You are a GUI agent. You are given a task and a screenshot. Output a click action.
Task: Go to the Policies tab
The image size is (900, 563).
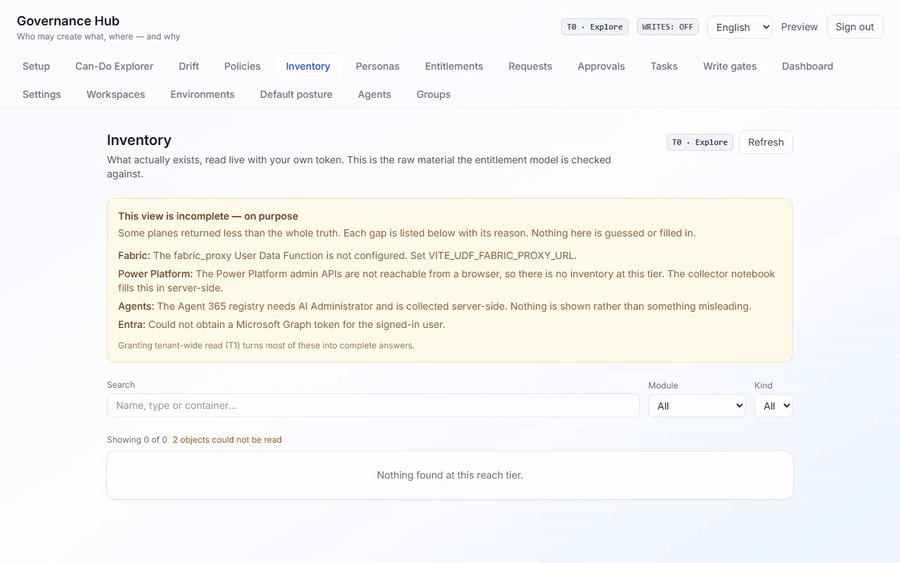[x=242, y=66]
